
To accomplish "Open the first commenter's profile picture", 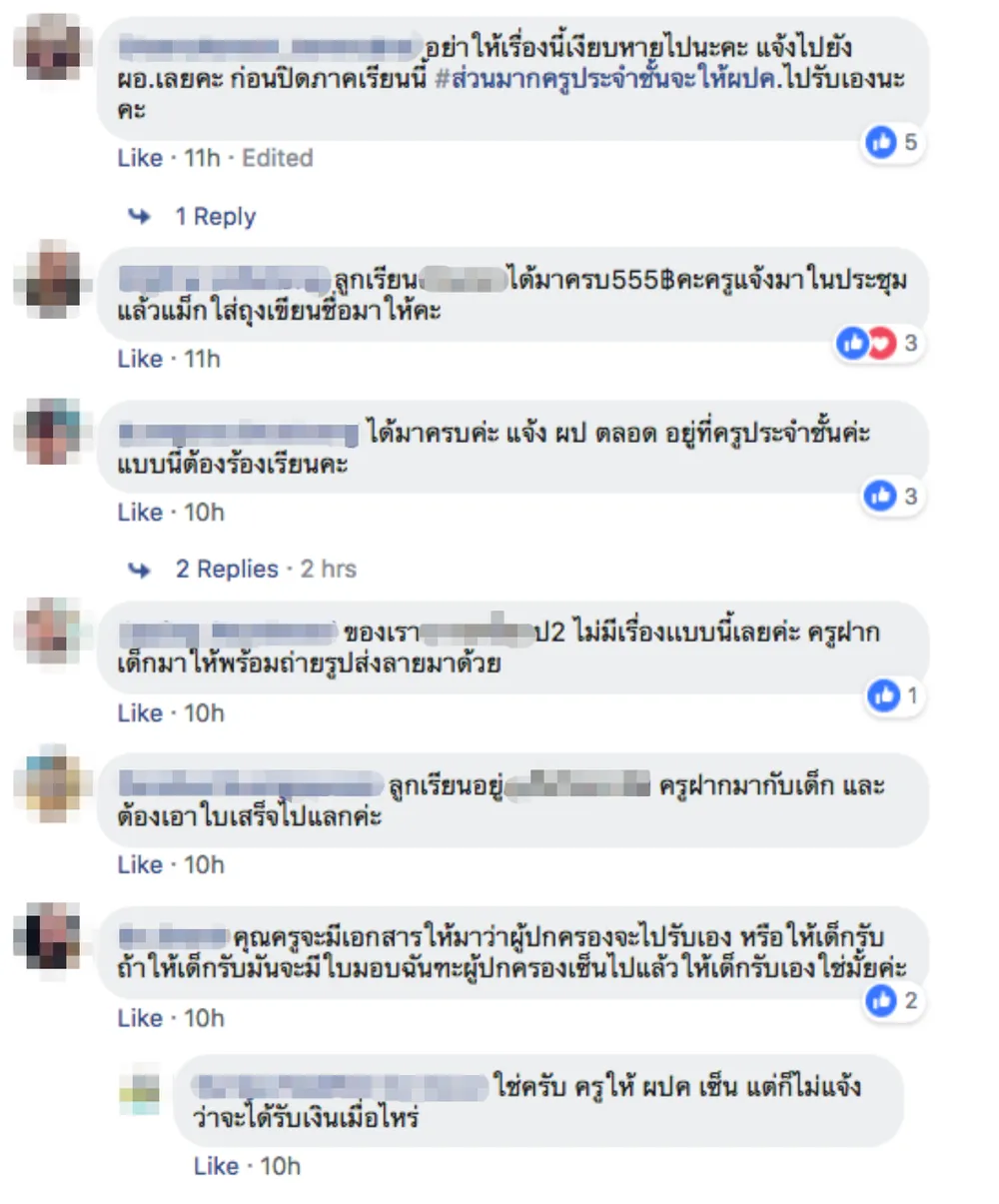I will pos(53,47).
